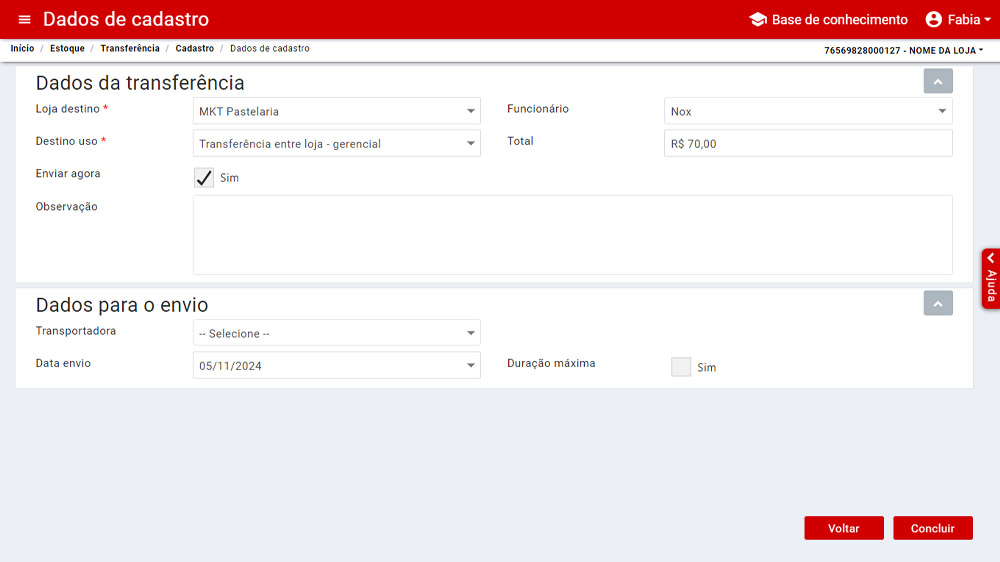Enable the Duração máxima checkbox
The width and height of the screenshot is (1000, 562).
pos(681,367)
